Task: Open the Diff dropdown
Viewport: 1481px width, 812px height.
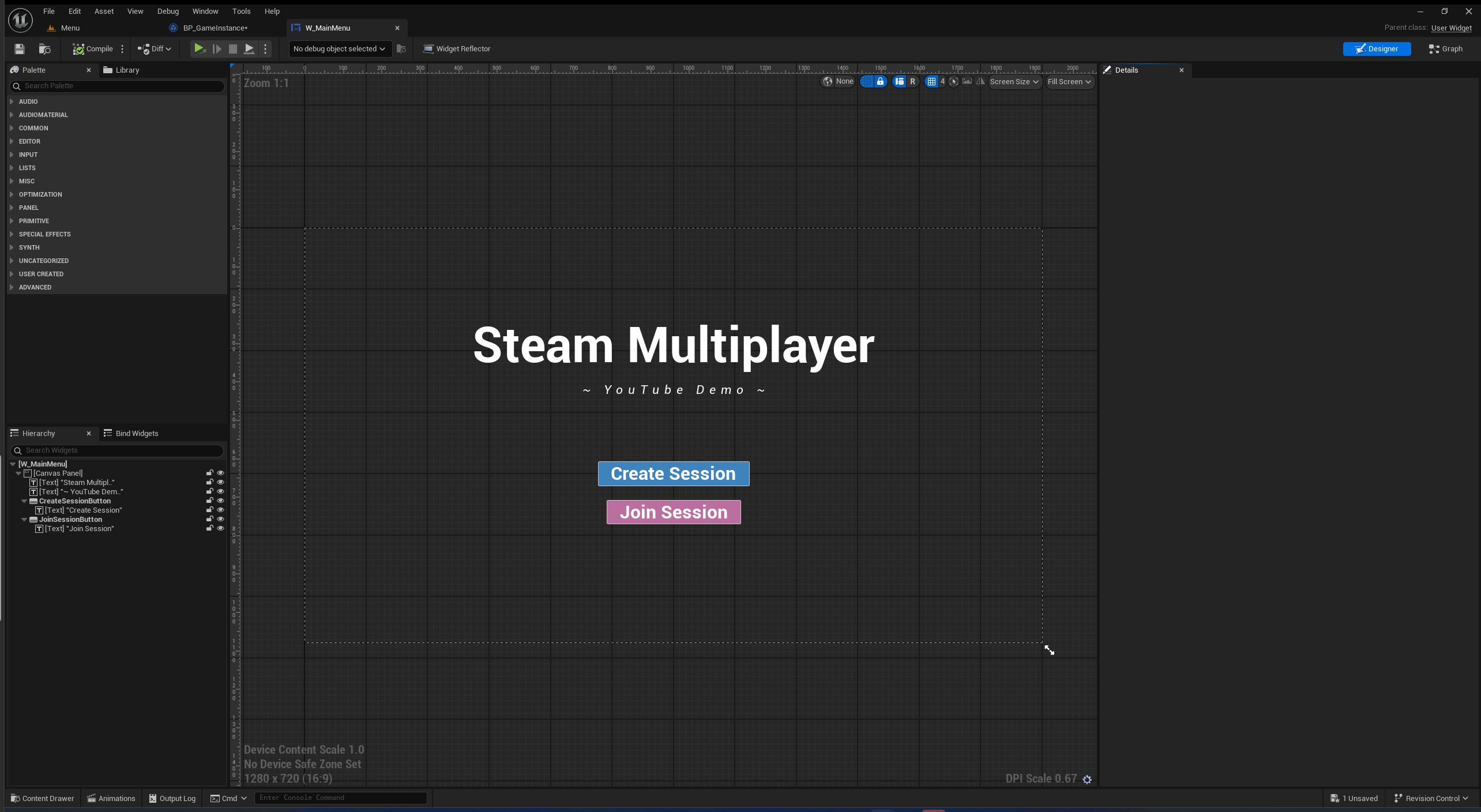Action: tap(154, 49)
